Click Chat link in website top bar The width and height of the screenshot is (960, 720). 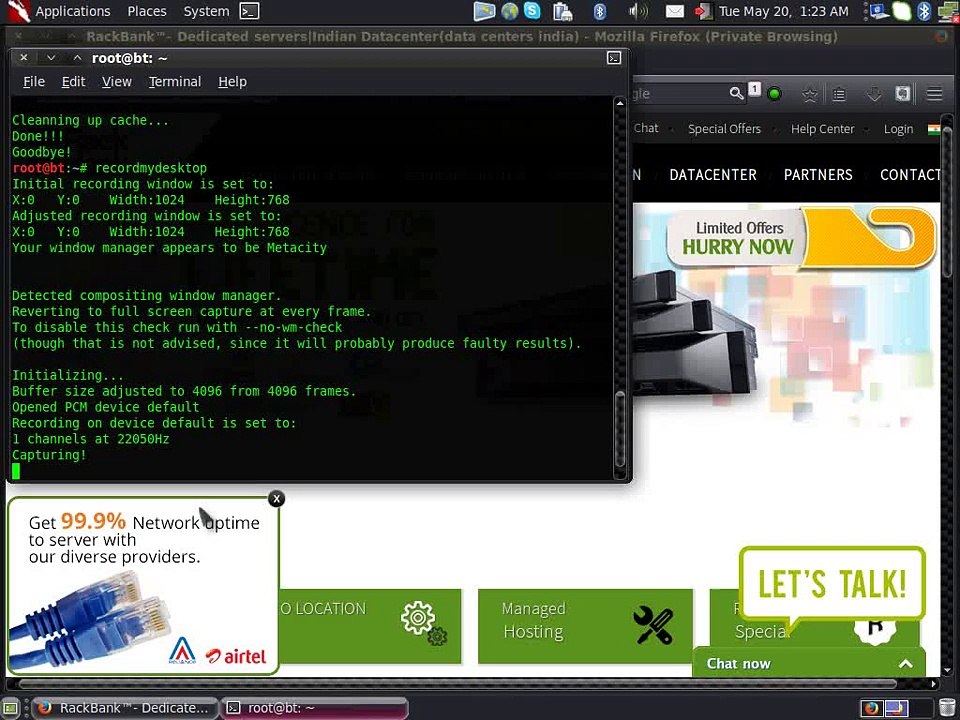tap(646, 128)
